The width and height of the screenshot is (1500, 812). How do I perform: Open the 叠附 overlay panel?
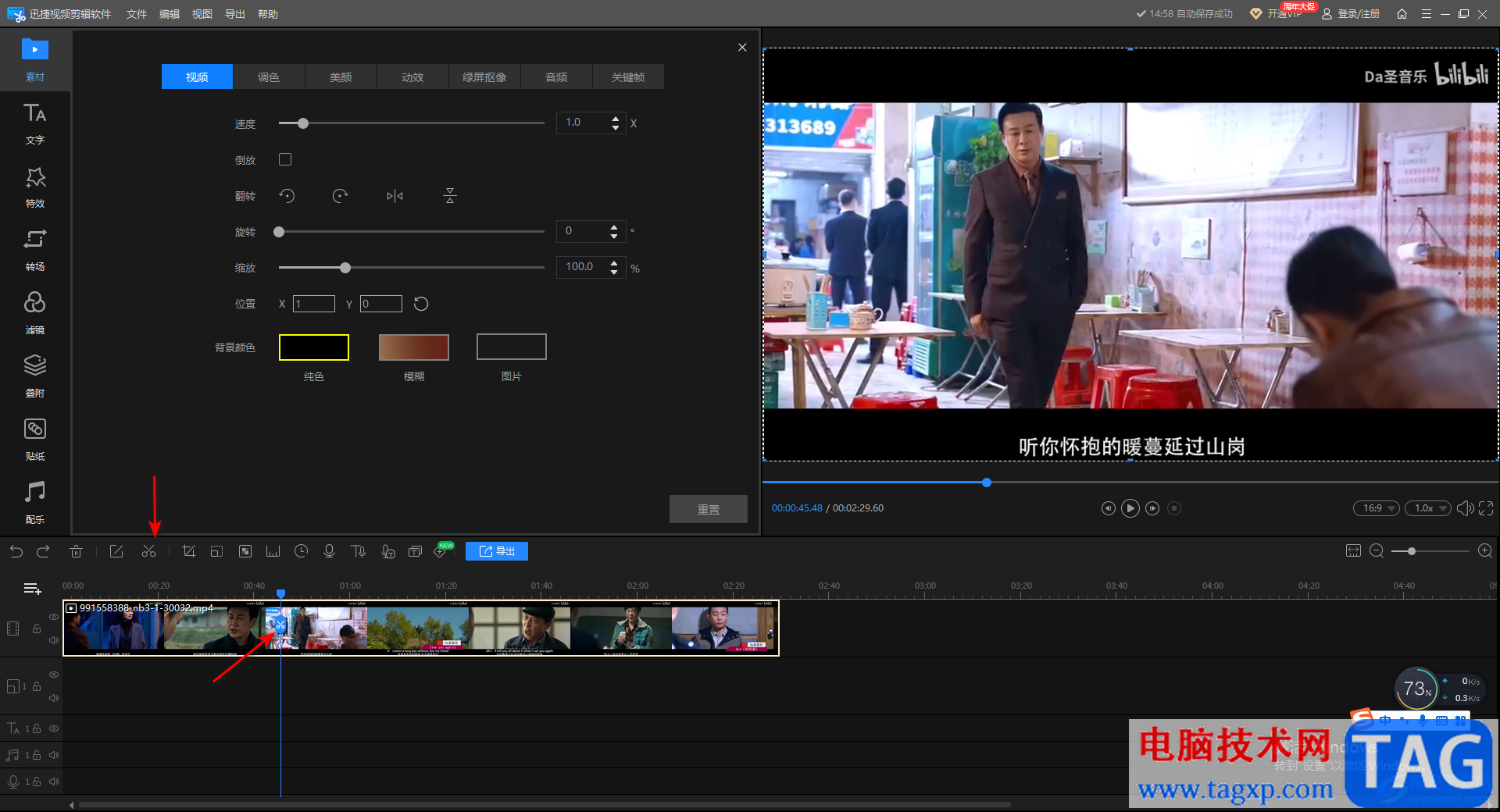[x=35, y=376]
